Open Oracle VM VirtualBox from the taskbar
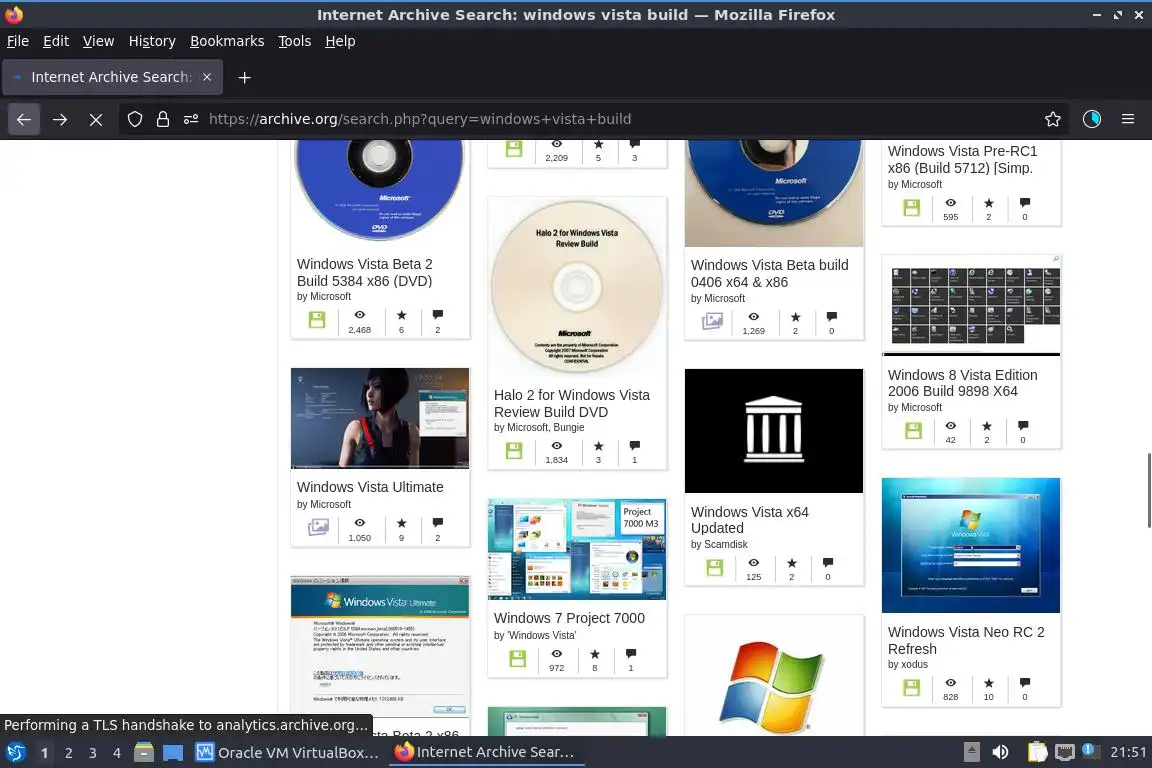1152x768 pixels. pos(287,753)
